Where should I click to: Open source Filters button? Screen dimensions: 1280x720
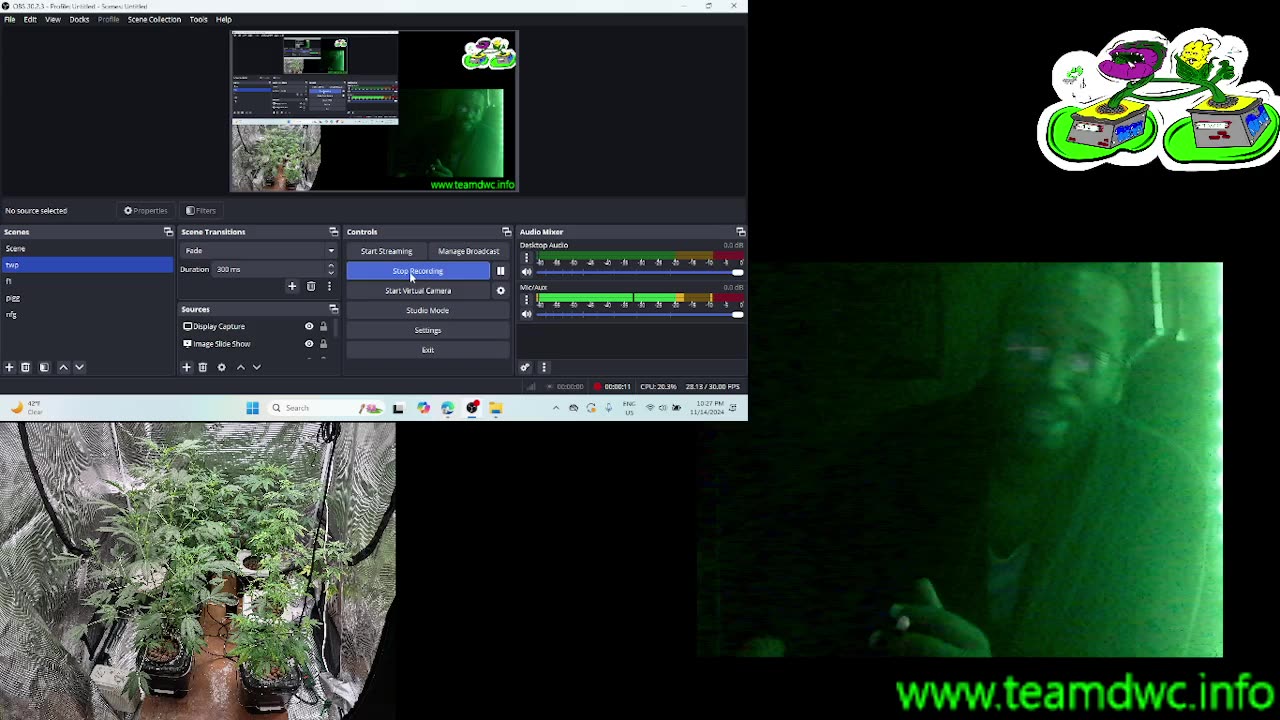pyautogui.click(x=201, y=211)
